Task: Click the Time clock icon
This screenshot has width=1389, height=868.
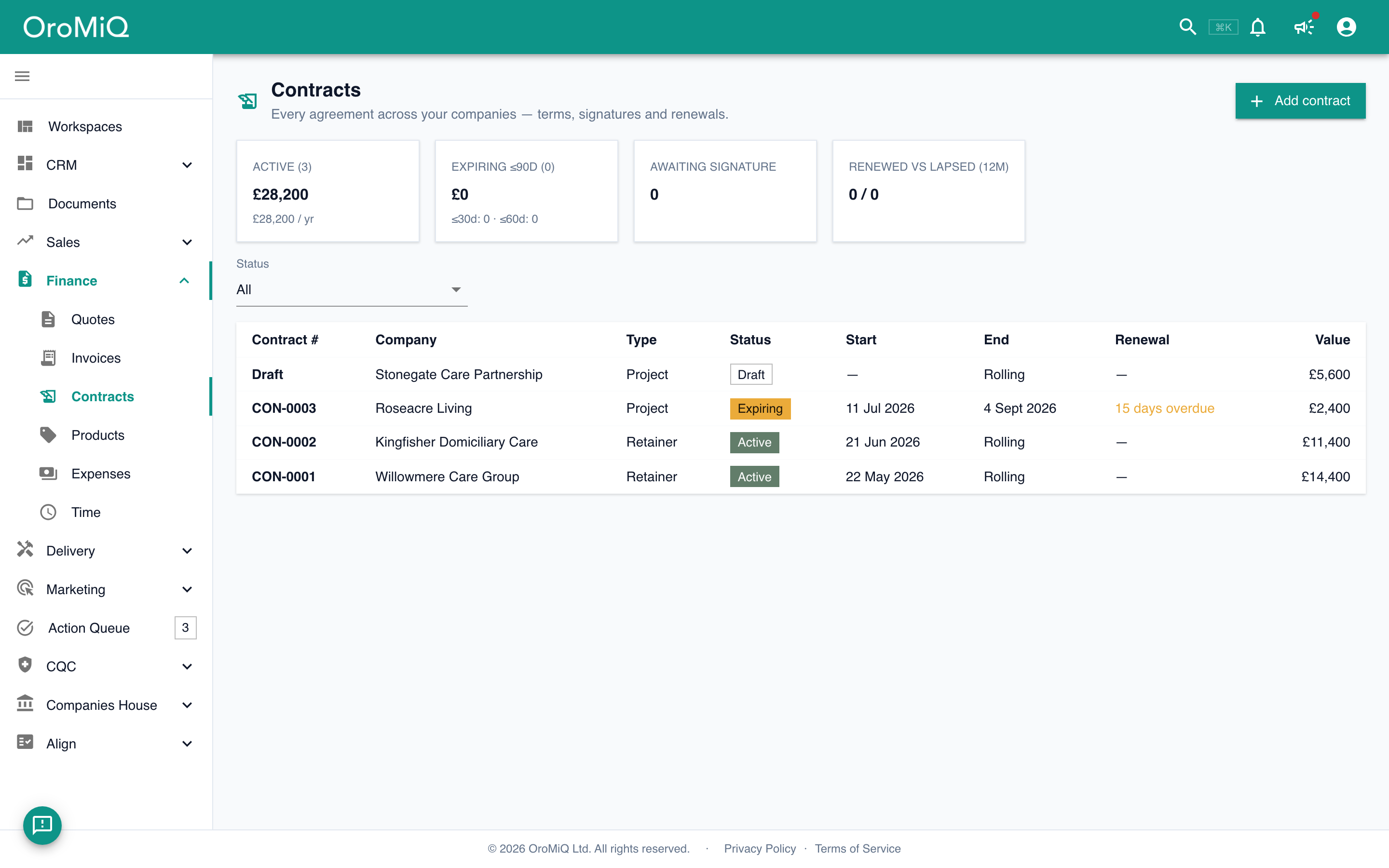Action: [x=48, y=512]
